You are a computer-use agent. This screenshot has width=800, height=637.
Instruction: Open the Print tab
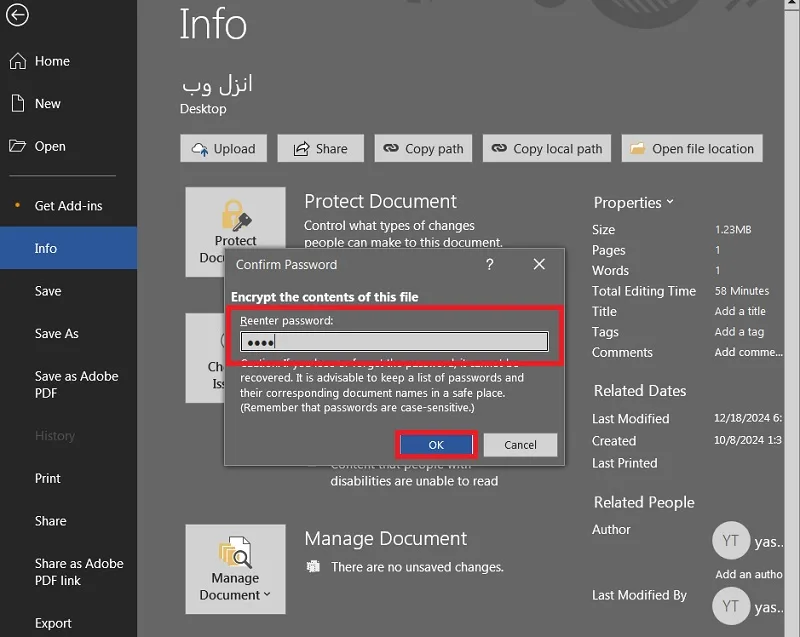pos(47,478)
